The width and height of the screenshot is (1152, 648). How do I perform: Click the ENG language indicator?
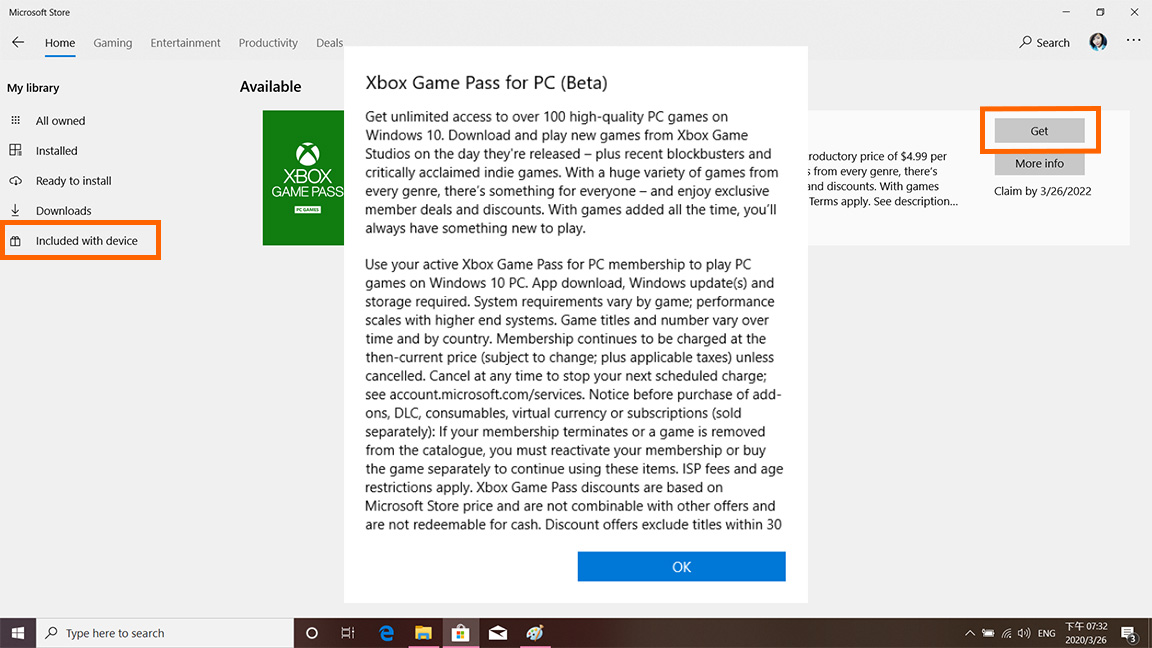tap(1046, 633)
